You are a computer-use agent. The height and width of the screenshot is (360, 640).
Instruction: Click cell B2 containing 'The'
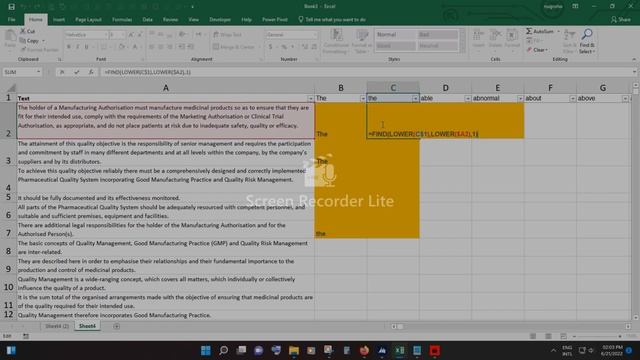coord(341,121)
